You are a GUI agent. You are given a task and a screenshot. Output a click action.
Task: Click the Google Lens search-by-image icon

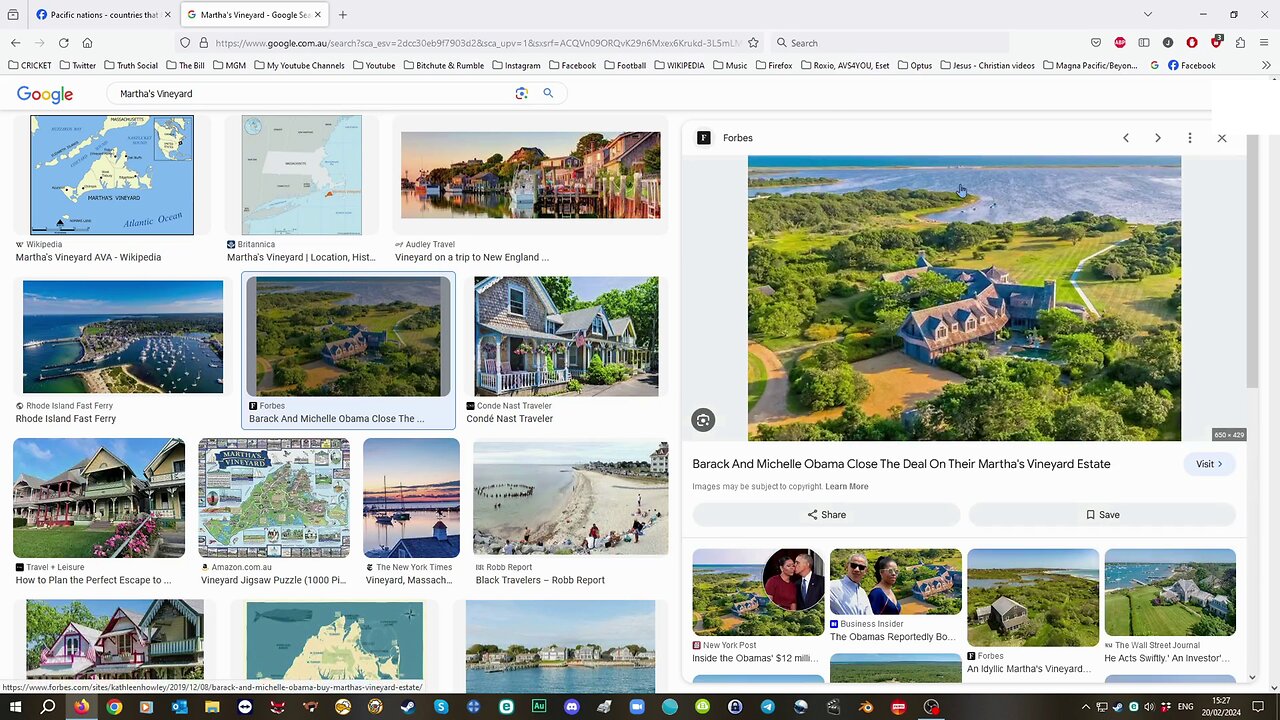pyautogui.click(x=521, y=93)
